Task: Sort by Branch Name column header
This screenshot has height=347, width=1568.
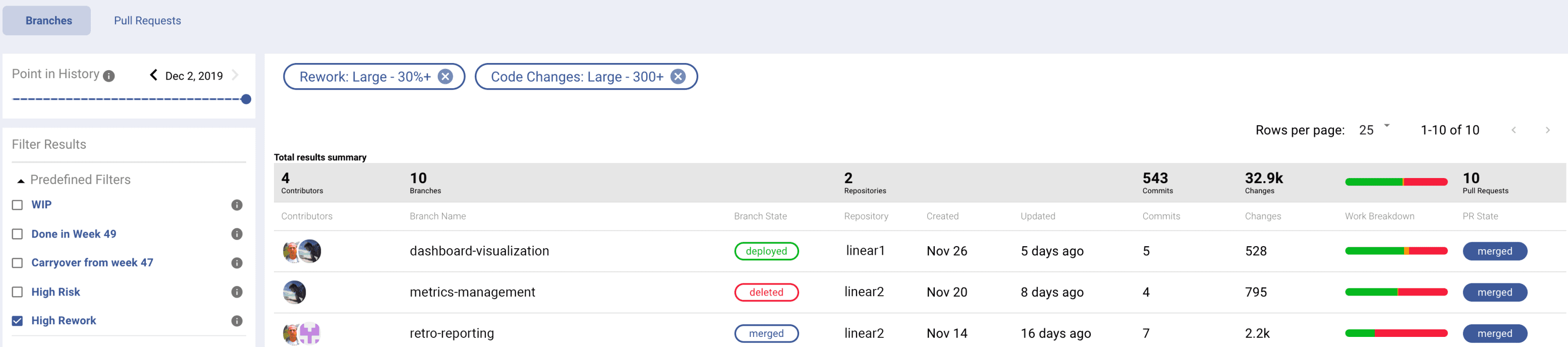Action: [x=437, y=216]
